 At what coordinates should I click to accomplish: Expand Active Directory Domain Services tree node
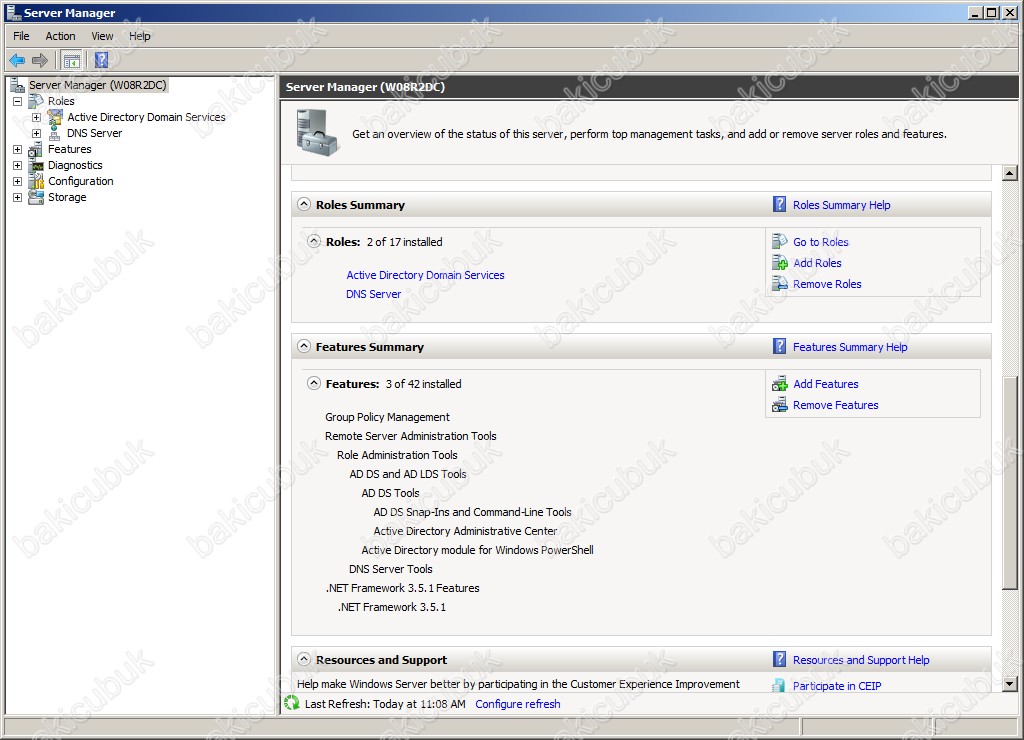(37, 118)
